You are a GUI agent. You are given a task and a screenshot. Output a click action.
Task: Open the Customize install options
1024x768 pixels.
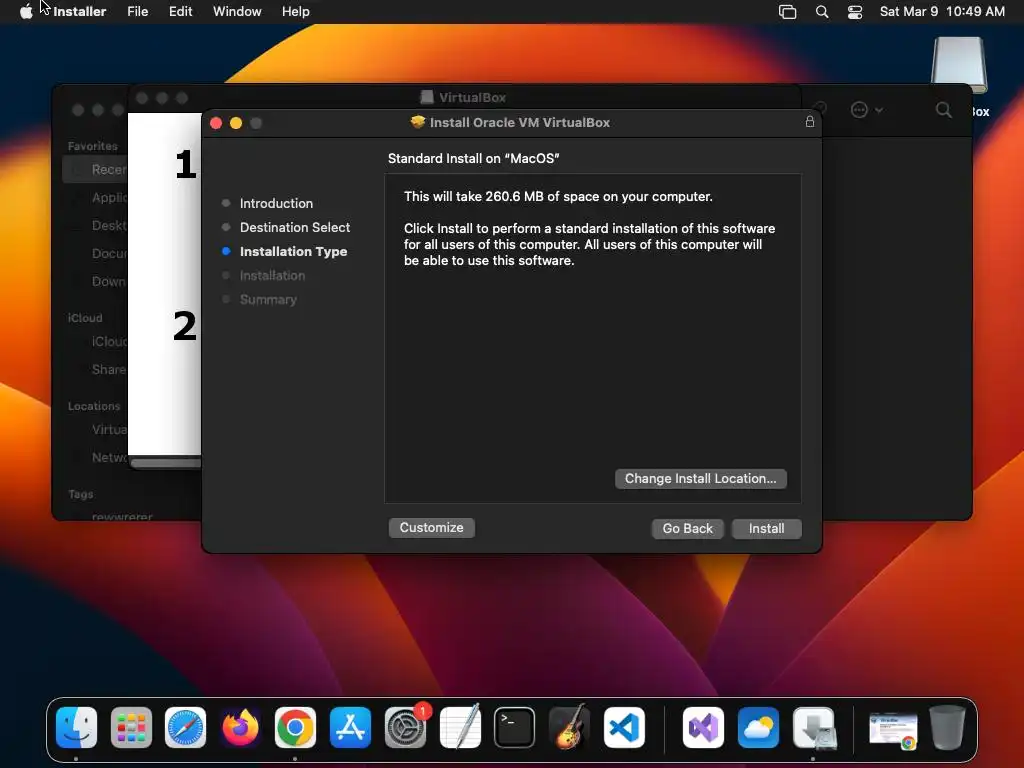431,528
